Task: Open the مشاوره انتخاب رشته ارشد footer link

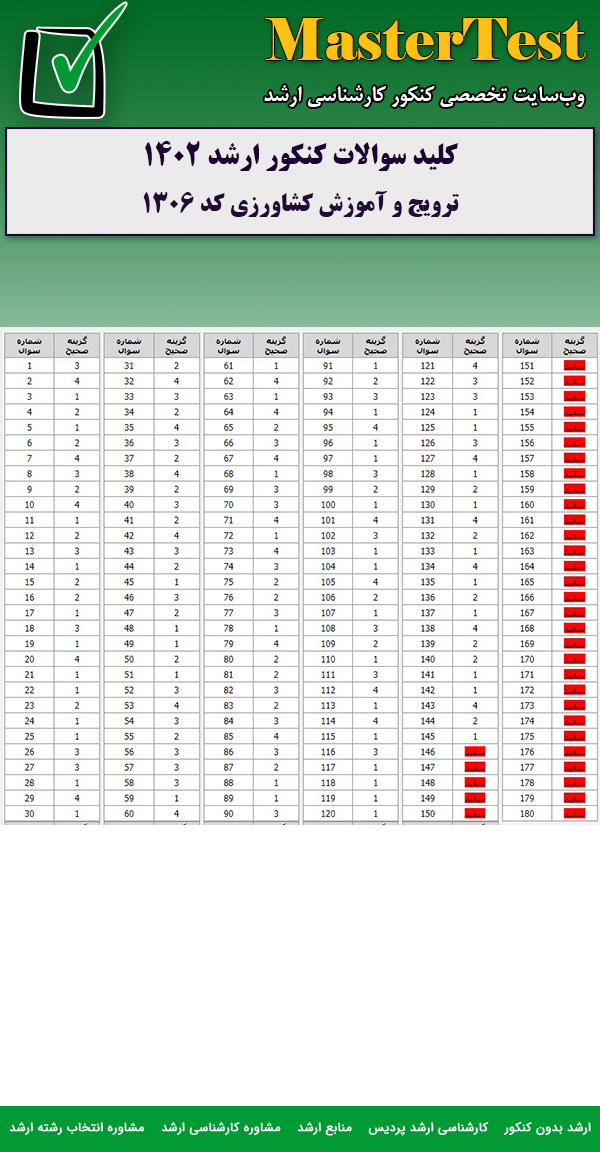Action: (77, 1127)
